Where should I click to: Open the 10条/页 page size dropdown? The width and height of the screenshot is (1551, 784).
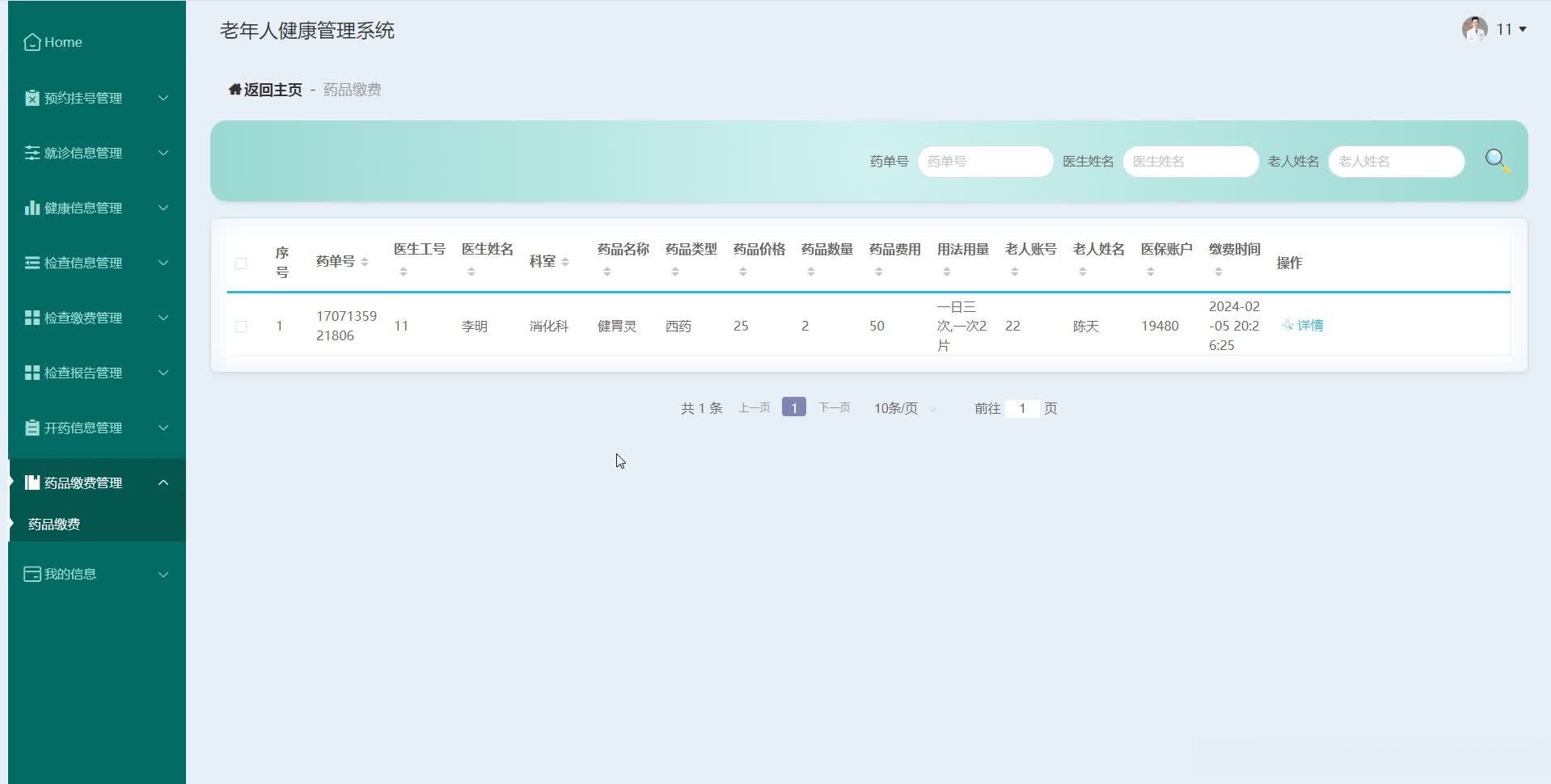coord(898,408)
